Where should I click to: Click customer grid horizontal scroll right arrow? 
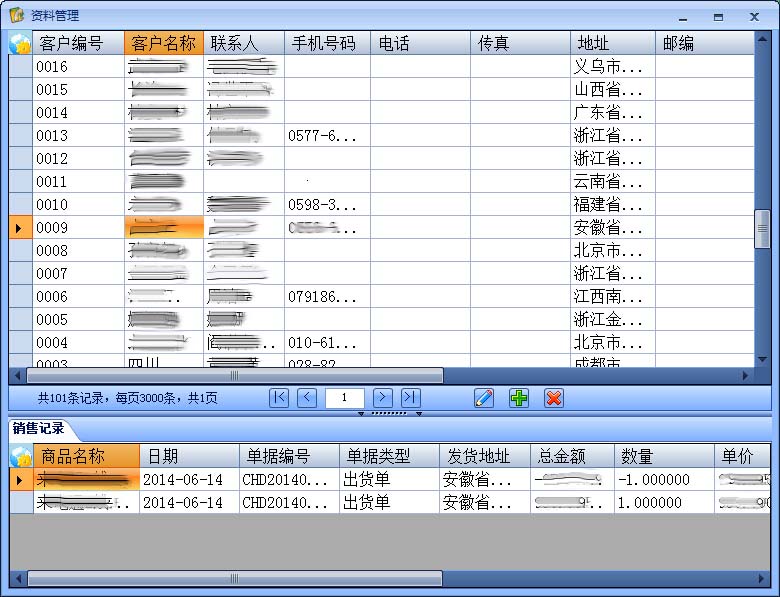pyautogui.click(x=746, y=376)
